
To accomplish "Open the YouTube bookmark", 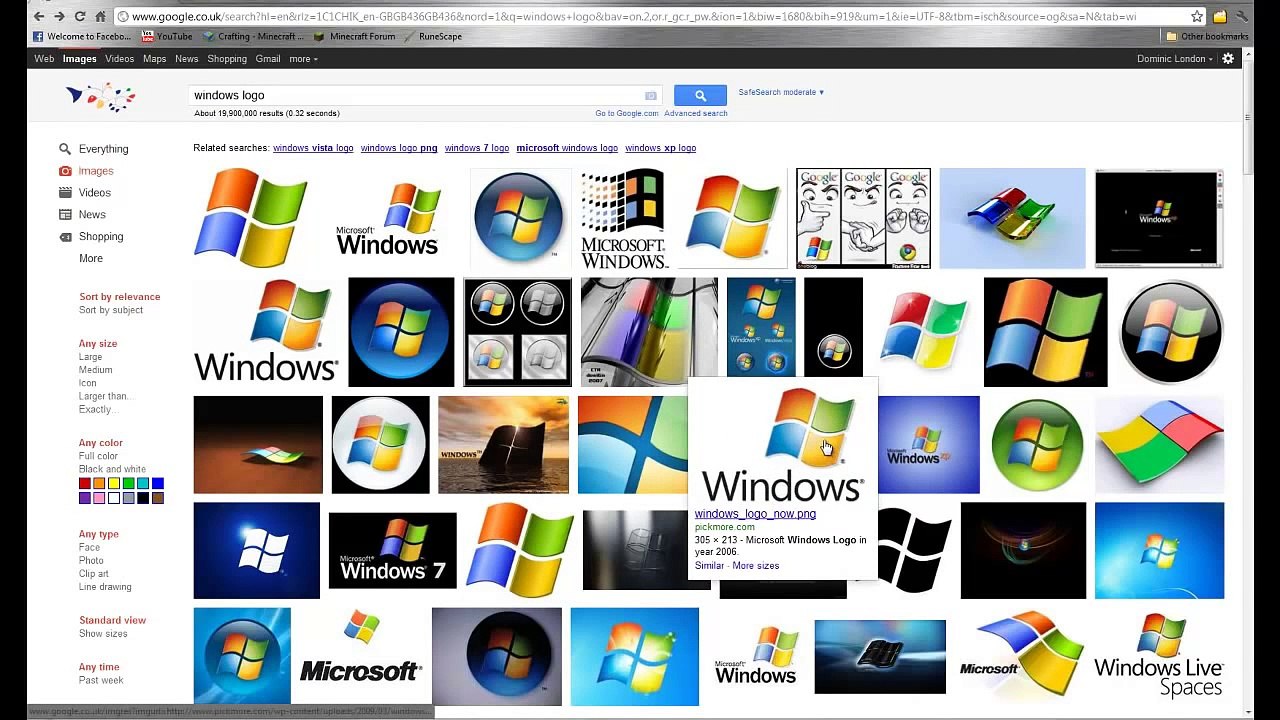I will [168, 37].
